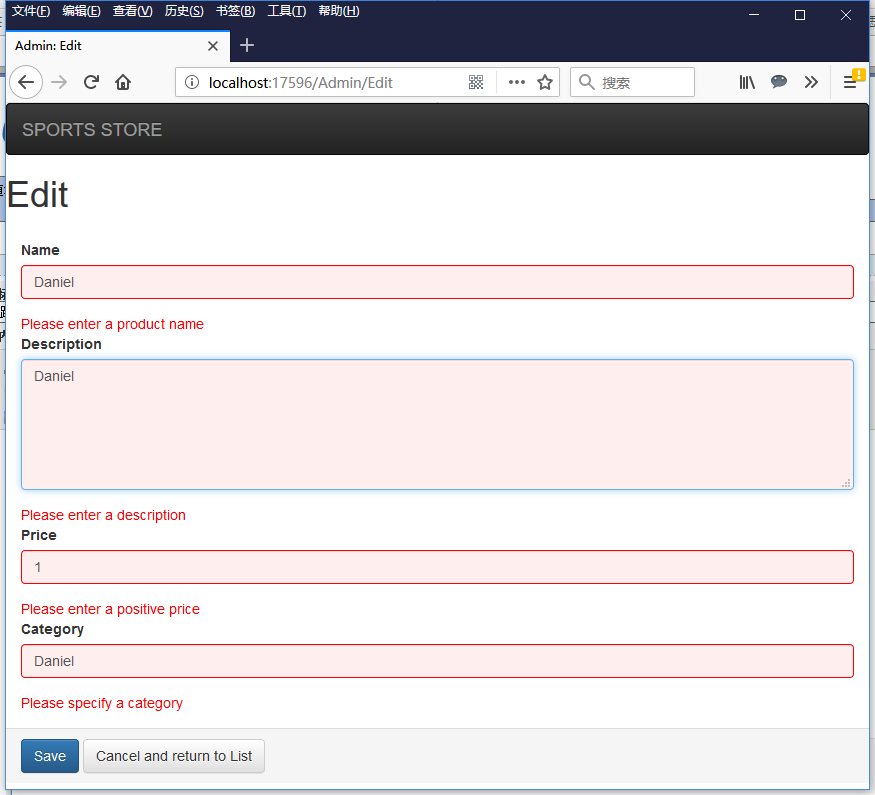The image size is (875, 795).
Task: Click the QR code icon in address bar
Action: (x=475, y=83)
